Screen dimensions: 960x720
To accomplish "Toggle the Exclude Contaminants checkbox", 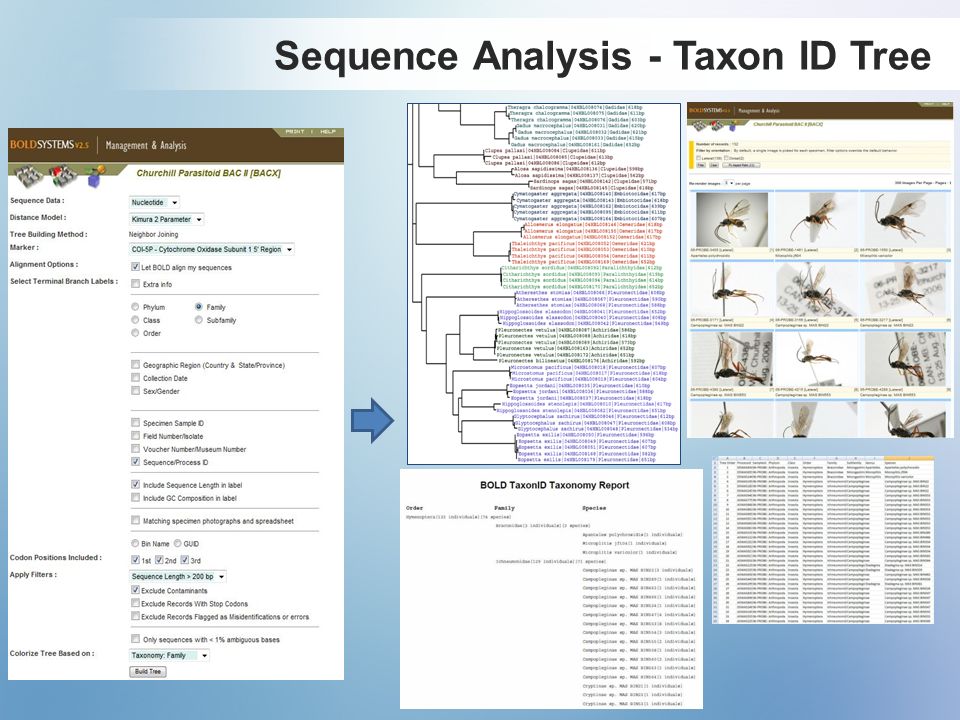I will point(135,590).
